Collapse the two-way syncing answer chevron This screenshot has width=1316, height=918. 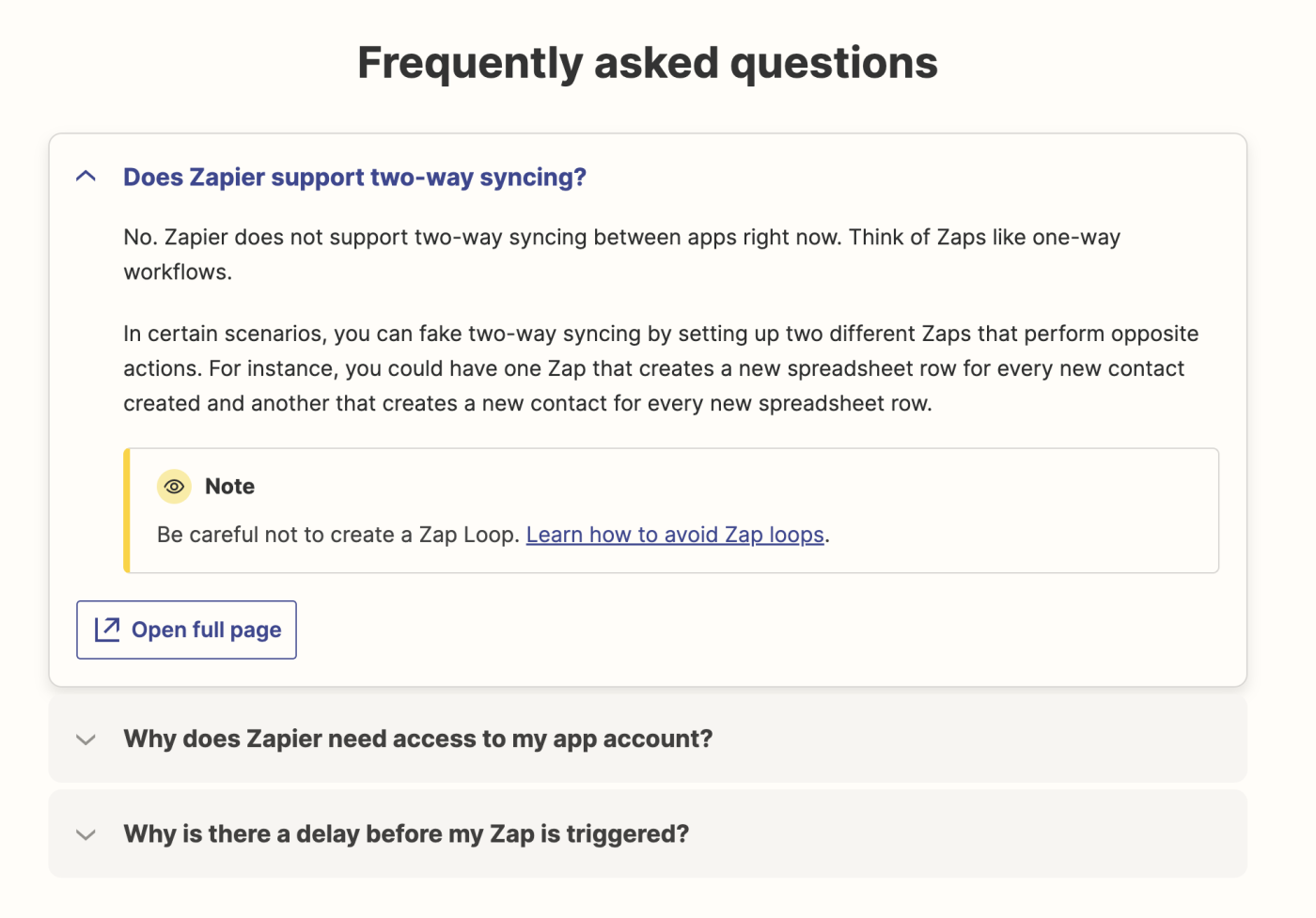click(x=86, y=177)
